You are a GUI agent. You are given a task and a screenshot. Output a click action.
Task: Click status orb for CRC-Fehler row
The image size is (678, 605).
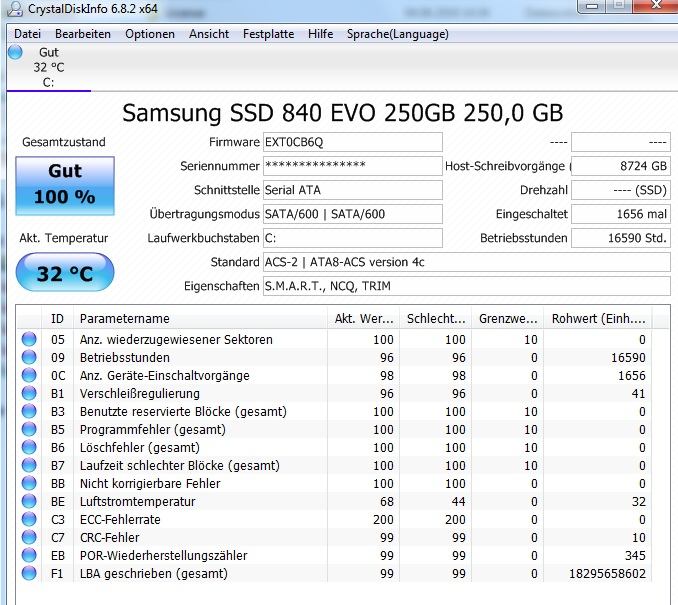click(x=29, y=537)
